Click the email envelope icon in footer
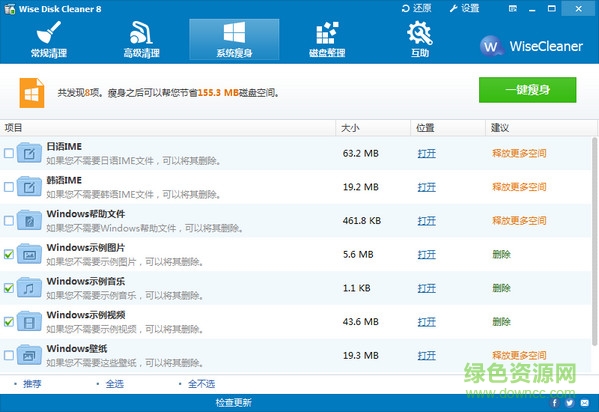 (x=584, y=402)
